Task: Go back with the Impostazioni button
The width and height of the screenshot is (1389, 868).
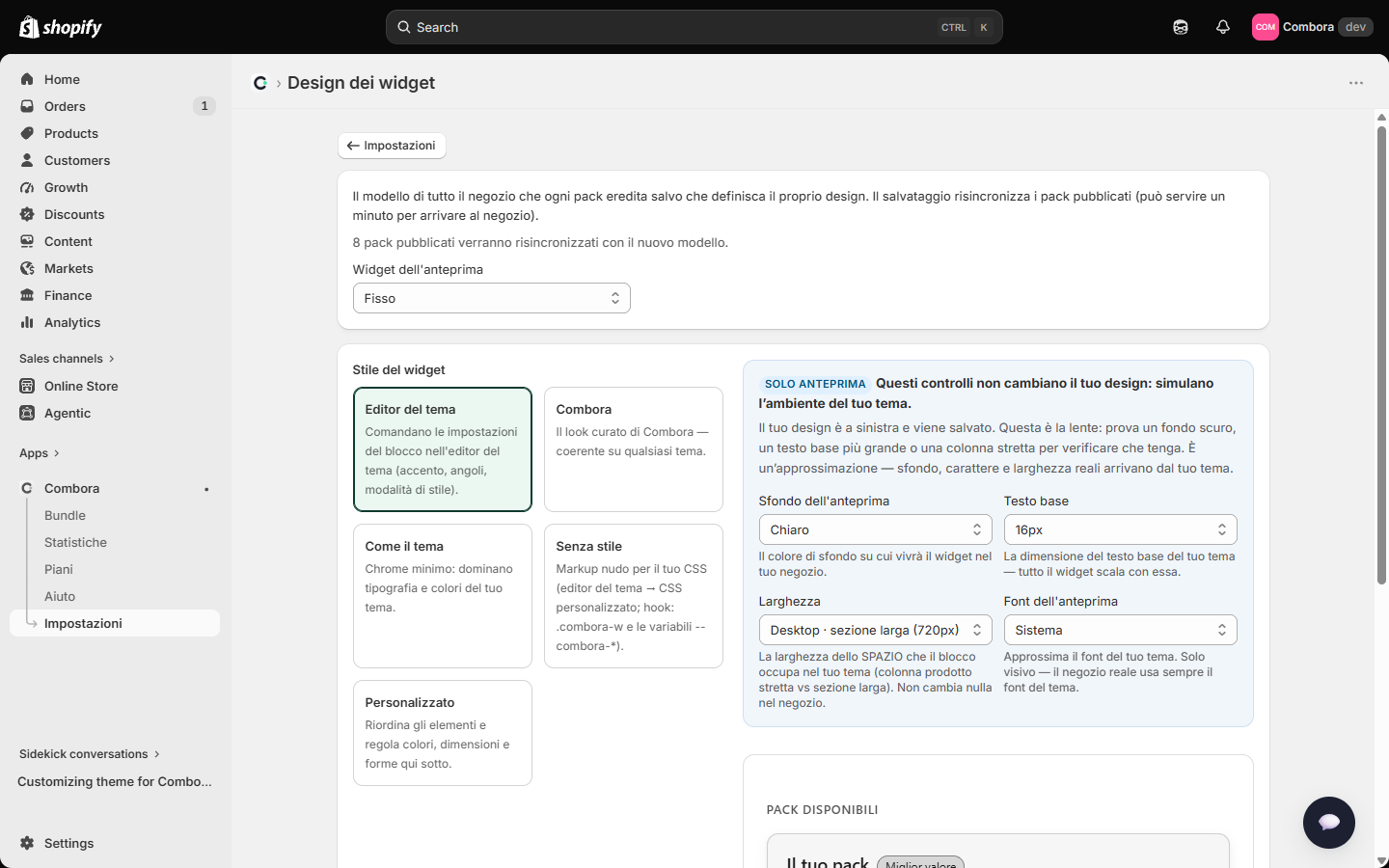Action: point(392,146)
